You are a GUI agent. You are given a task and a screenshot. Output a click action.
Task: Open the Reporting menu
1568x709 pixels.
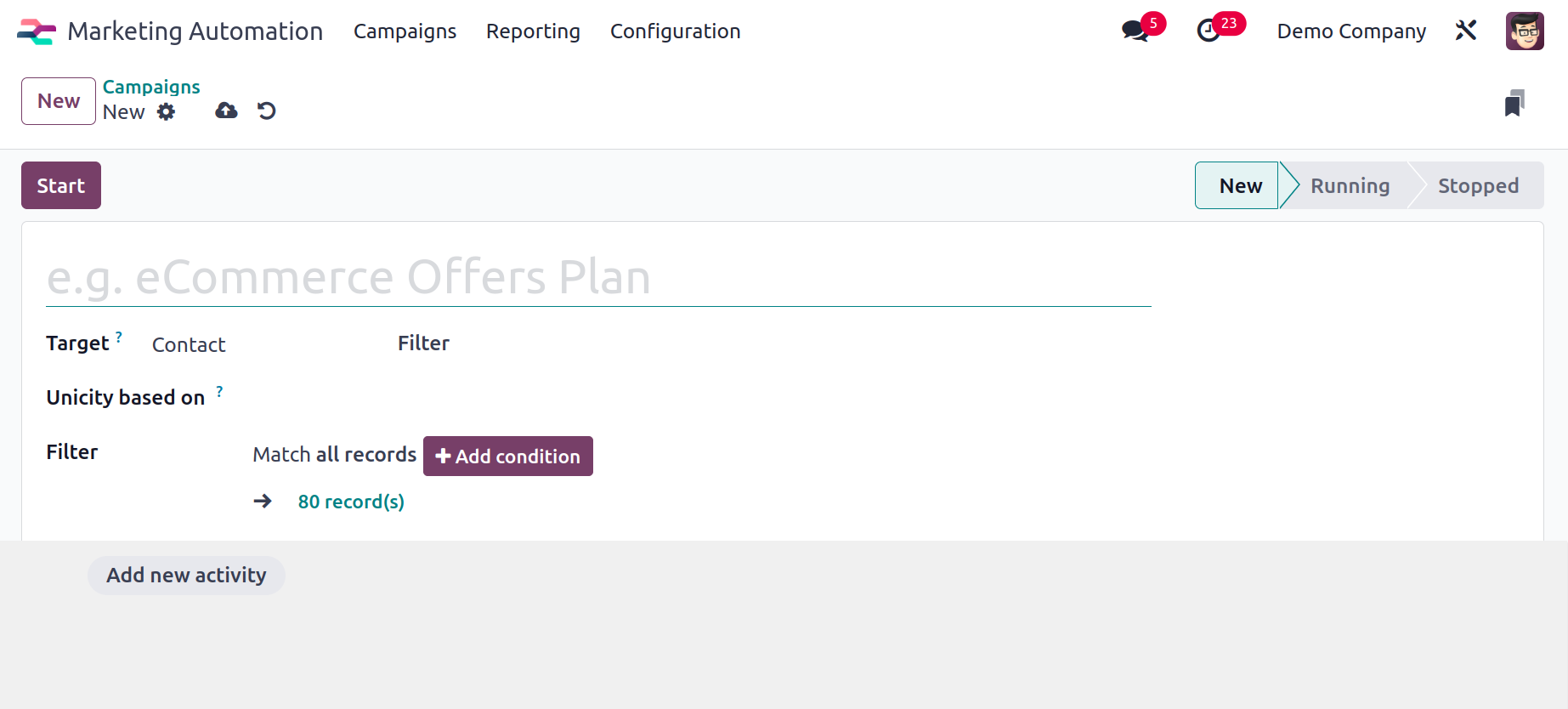[x=533, y=31]
